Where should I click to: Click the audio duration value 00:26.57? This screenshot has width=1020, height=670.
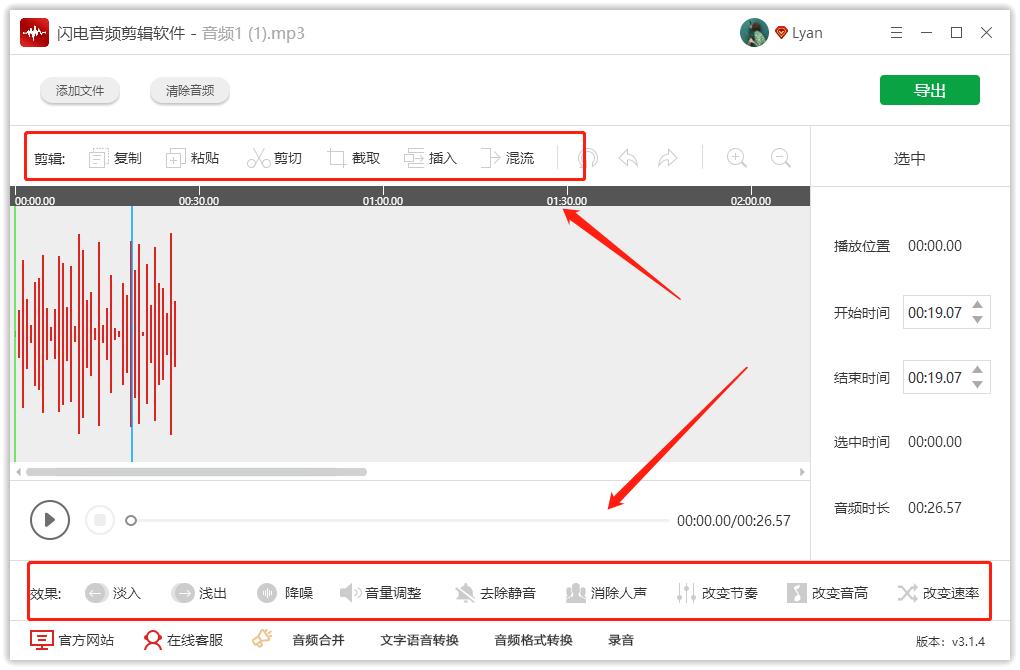point(935,507)
